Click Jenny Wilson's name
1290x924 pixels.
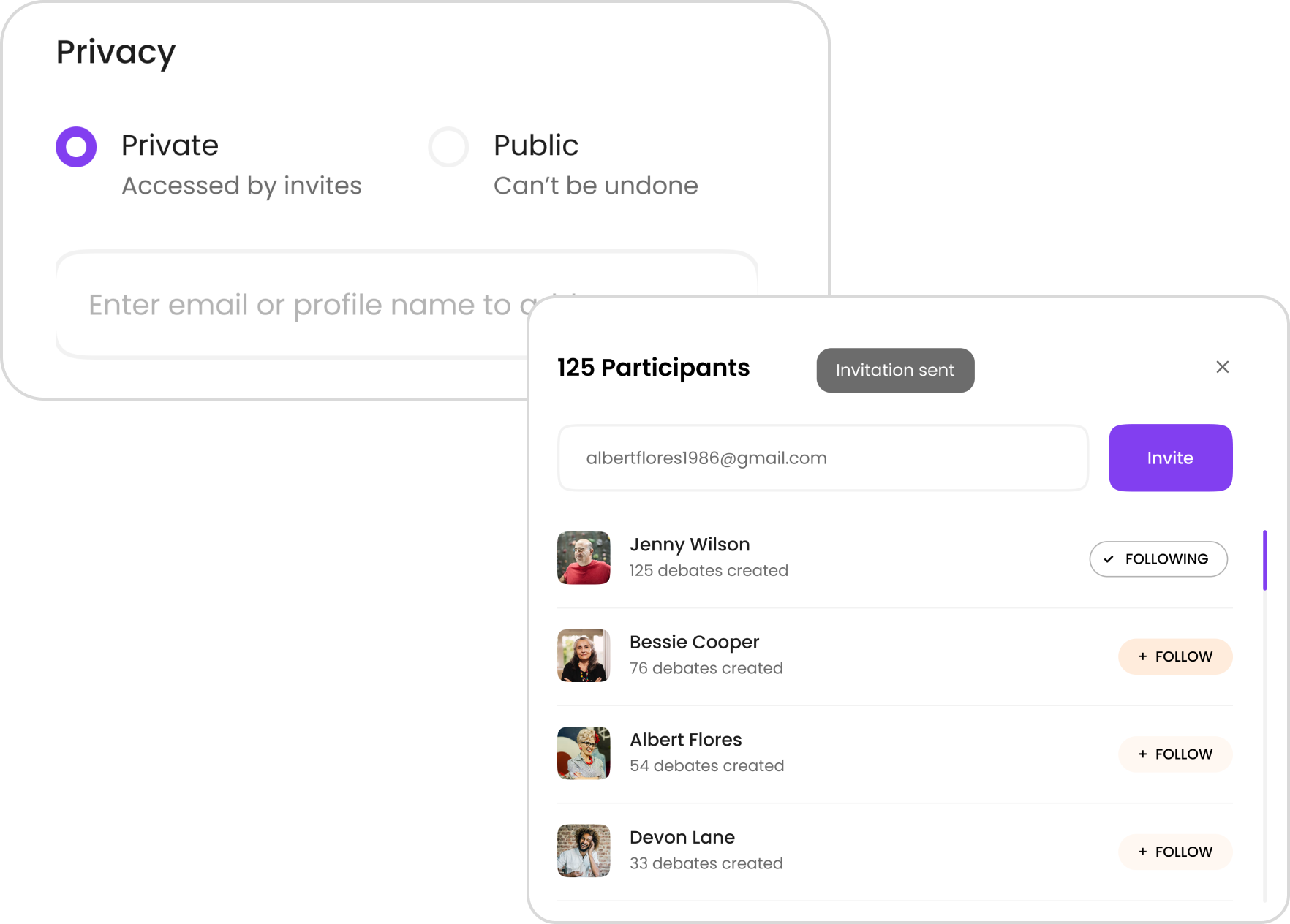click(690, 545)
